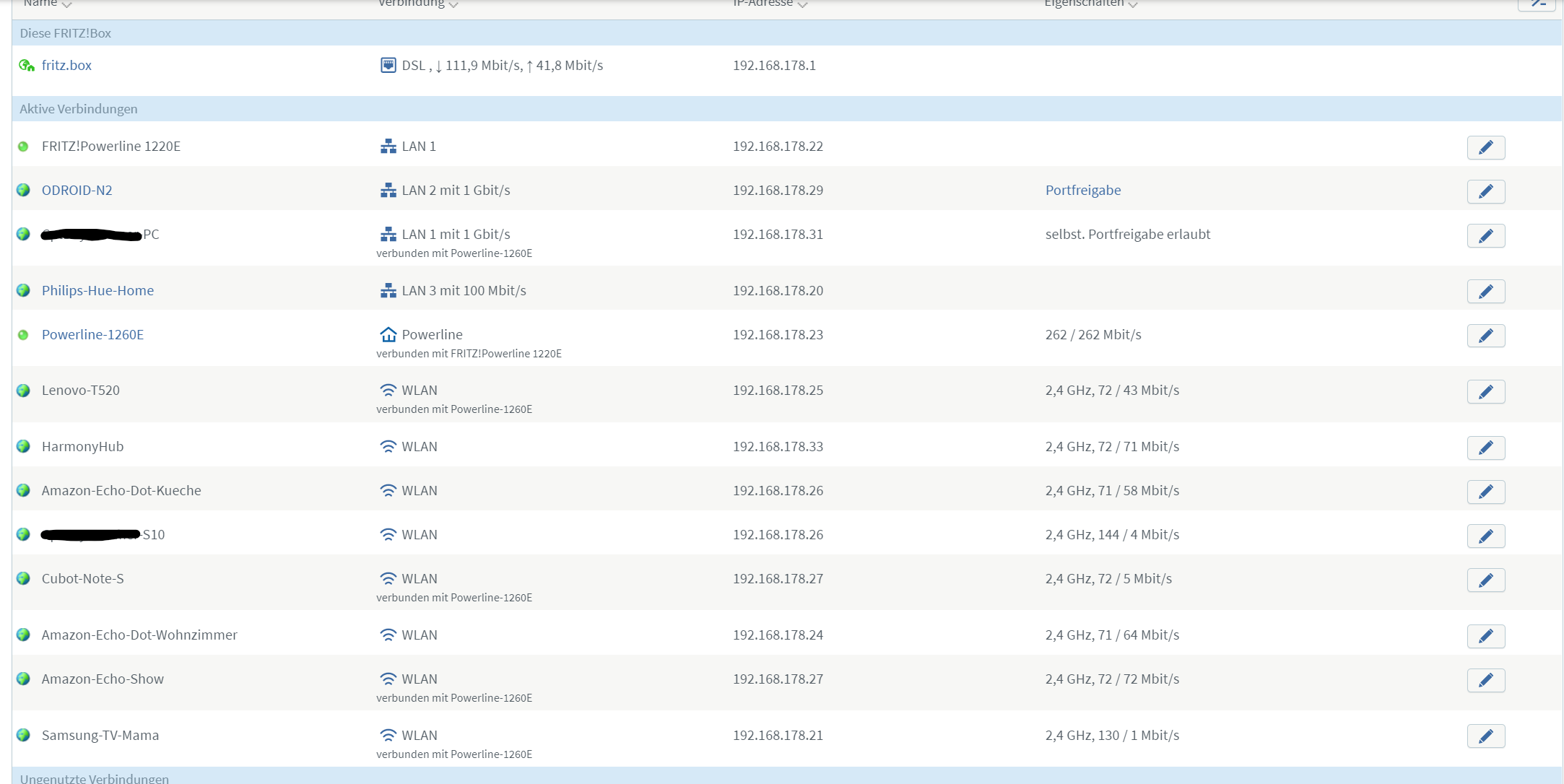
Task: Click the globe status icon for ODROID-N2
Action: click(x=23, y=190)
